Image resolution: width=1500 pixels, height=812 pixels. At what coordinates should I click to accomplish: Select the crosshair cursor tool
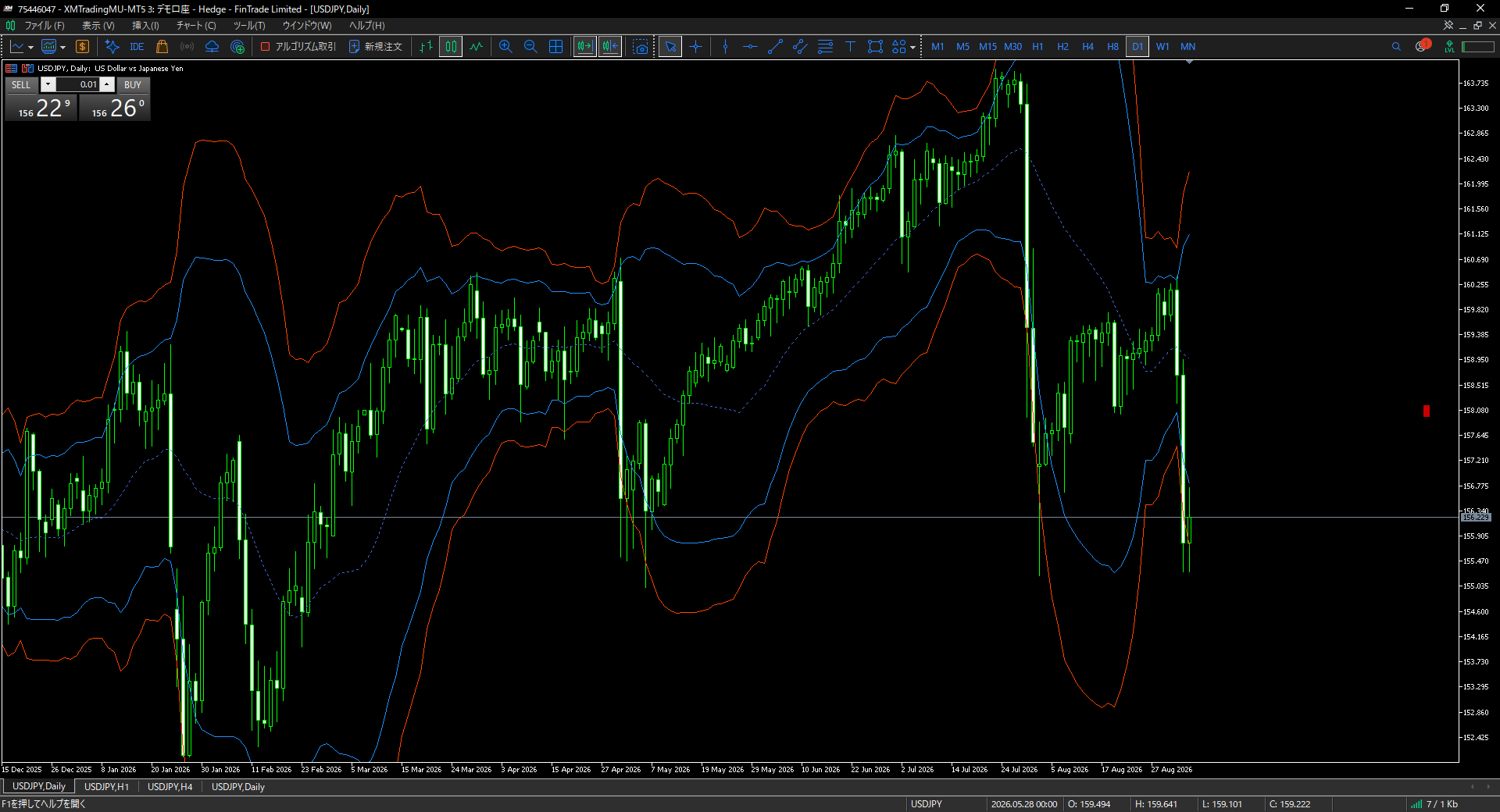click(x=695, y=47)
